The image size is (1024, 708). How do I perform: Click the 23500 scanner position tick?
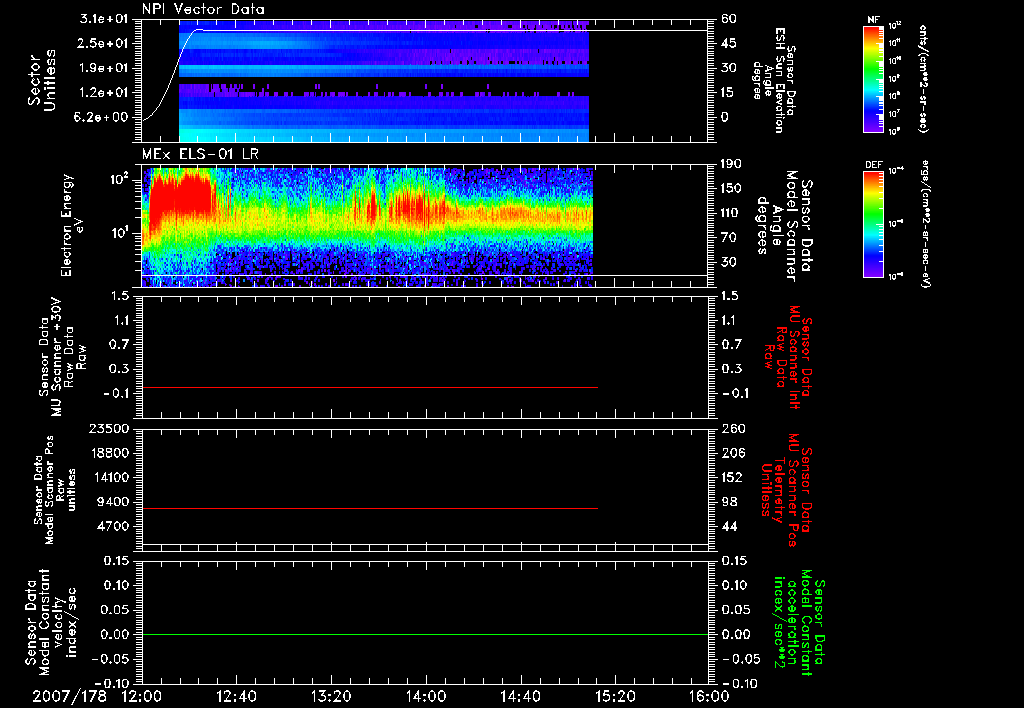click(108, 429)
